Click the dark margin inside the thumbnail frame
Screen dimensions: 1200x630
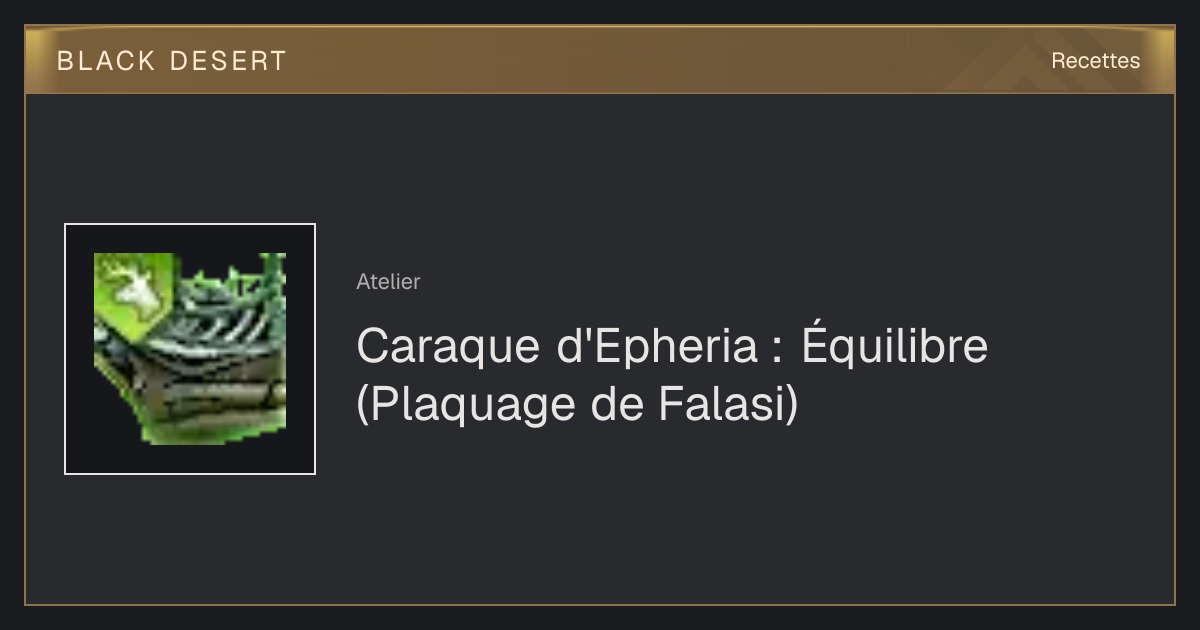tap(79, 349)
